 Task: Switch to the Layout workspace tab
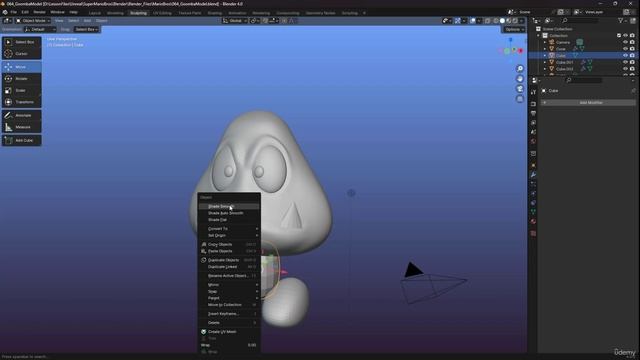[x=95, y=13]
